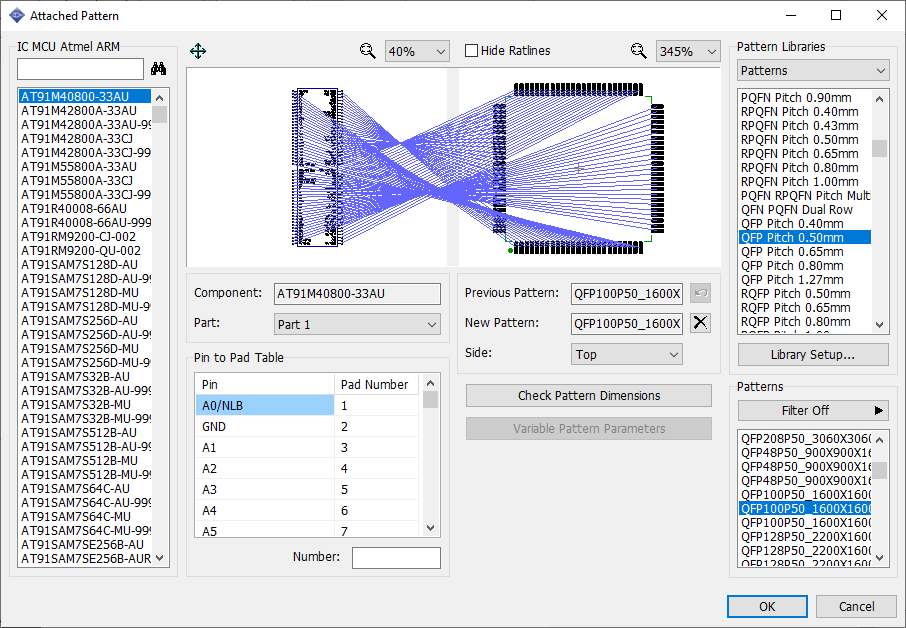Screen dimensions: 906x628
Task: Clear the New Pattern with X icon
Action: (700, 322)
